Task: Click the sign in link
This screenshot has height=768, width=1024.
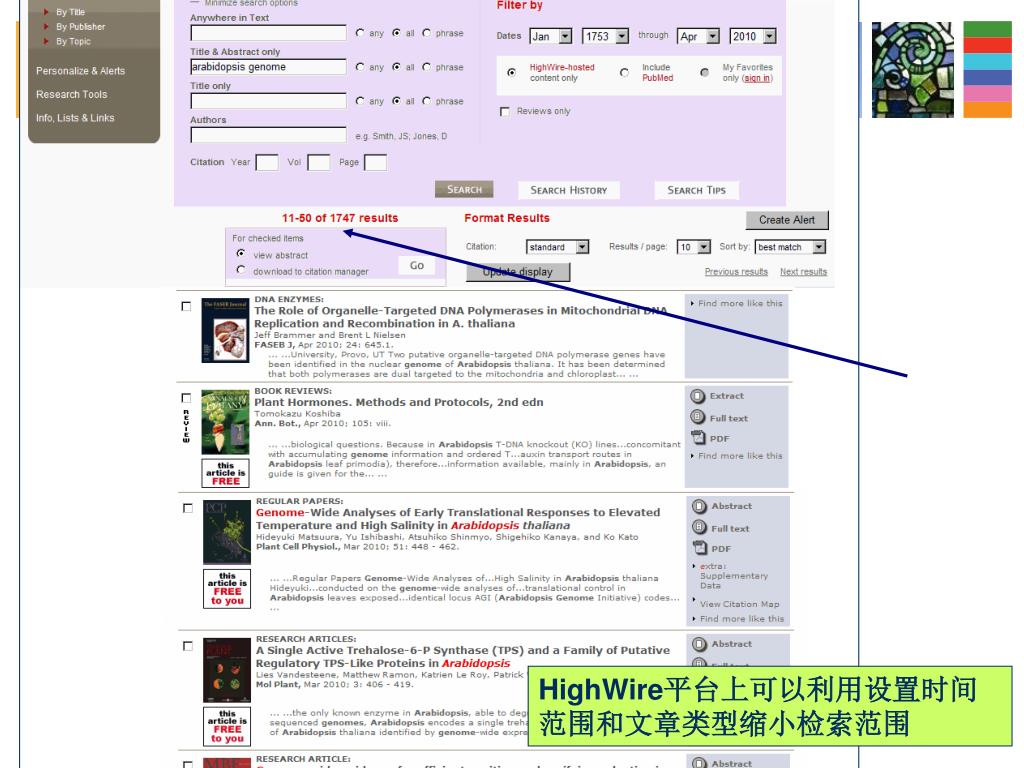Action: coord(757,78)
